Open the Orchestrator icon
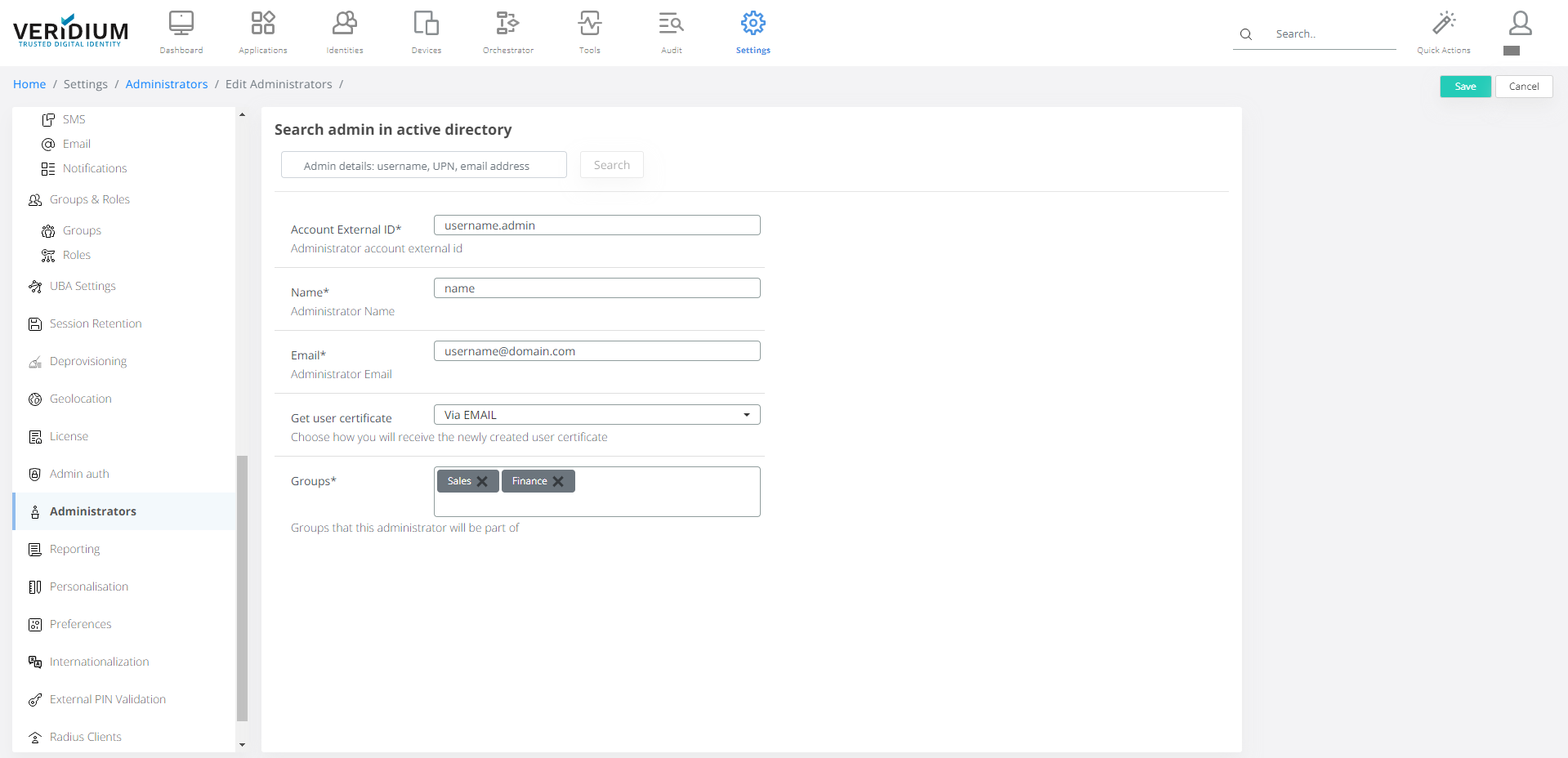The height and width of the screenshot is (758, 1568). (x=507, y=24)
